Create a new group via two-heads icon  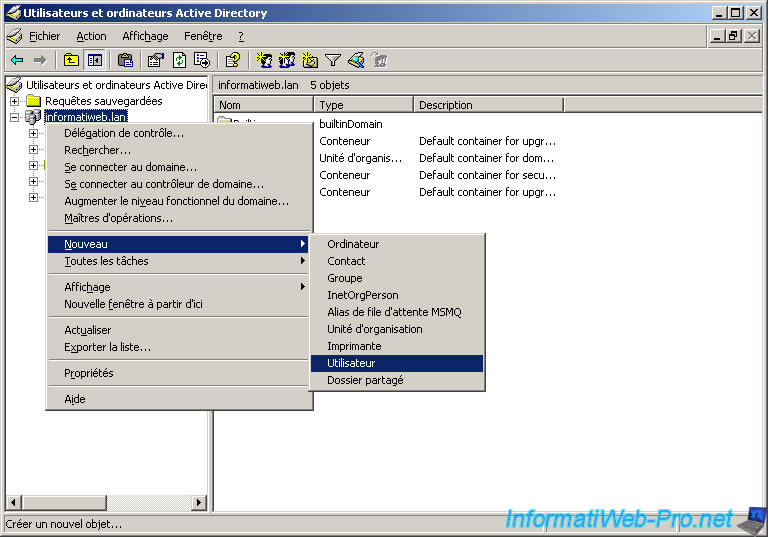tap(287, 60)
